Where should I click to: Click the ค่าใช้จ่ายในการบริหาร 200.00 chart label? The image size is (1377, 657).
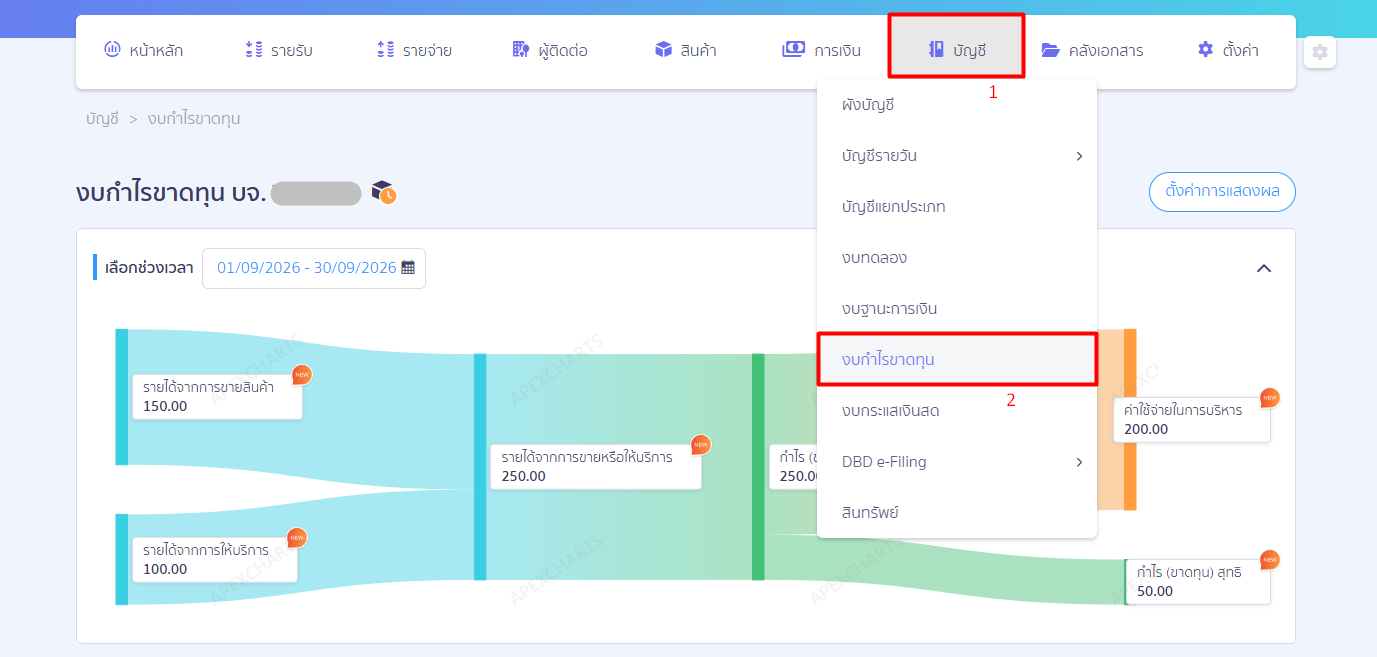pos(1193,420)
